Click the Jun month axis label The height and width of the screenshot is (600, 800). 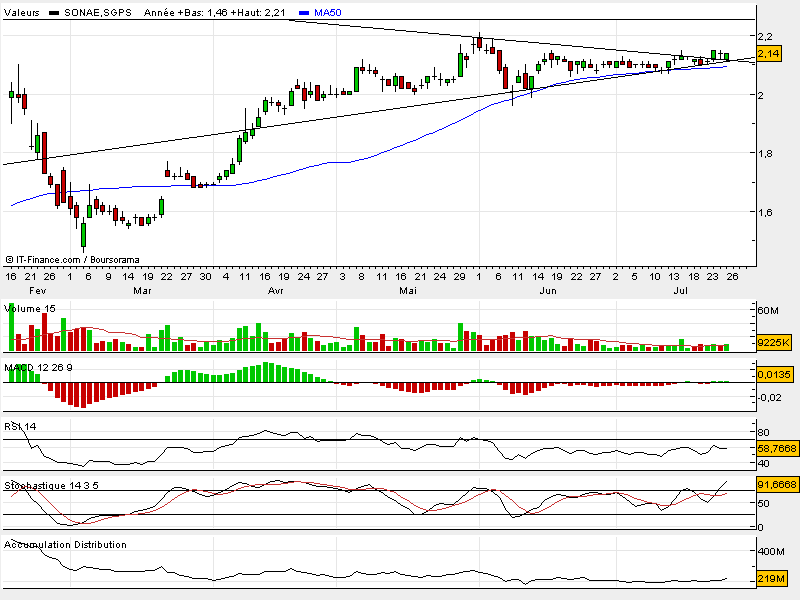[x=548, y=290]
